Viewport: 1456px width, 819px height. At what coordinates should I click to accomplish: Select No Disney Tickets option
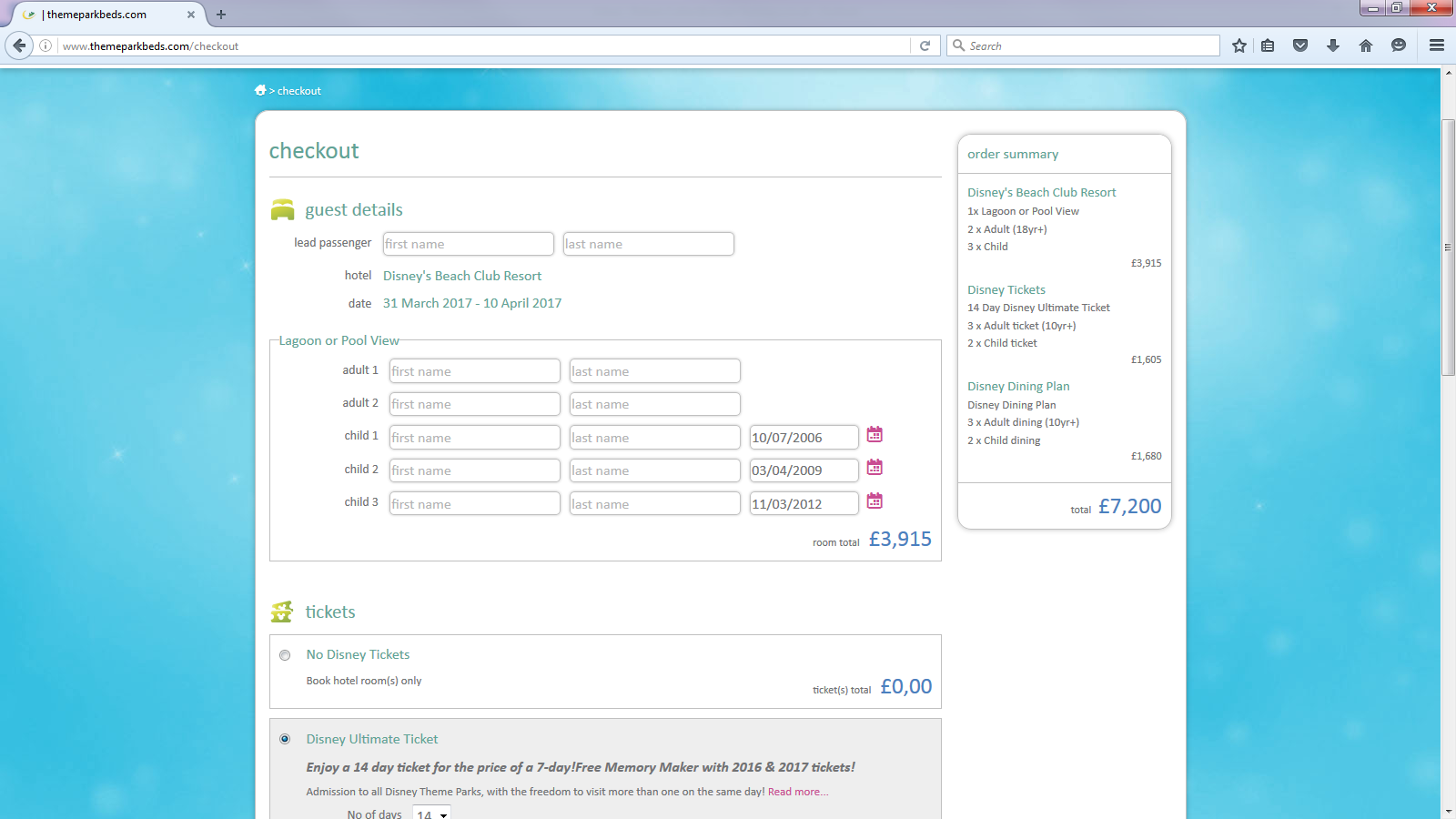[x=285, y=655]
